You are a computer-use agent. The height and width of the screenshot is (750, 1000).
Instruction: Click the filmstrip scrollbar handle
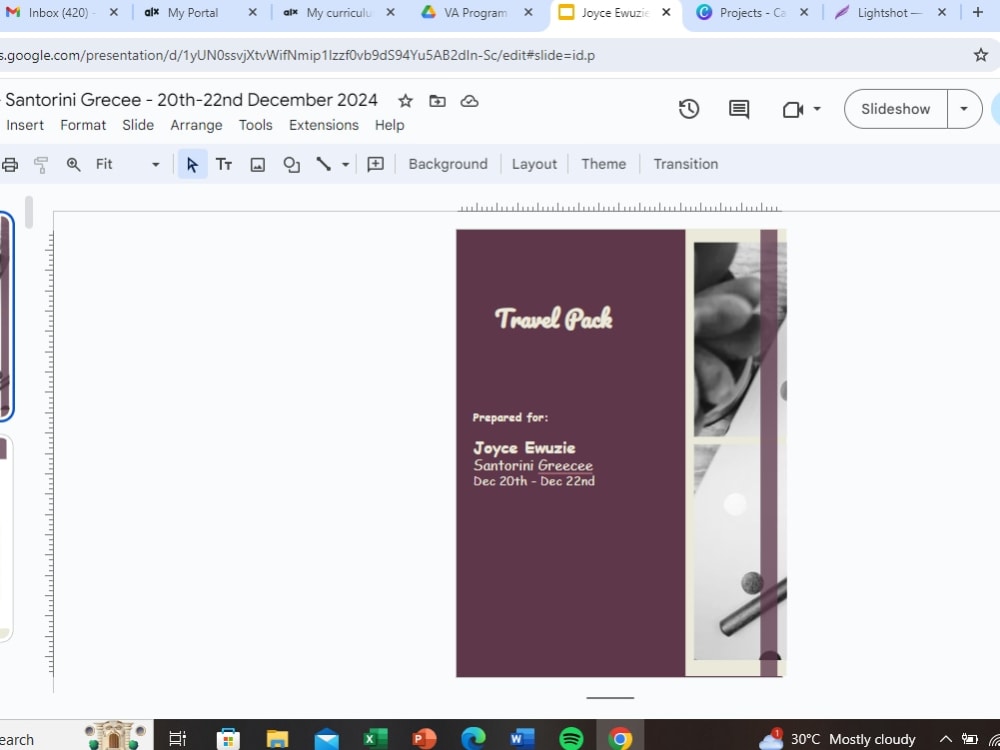point(29,212)
